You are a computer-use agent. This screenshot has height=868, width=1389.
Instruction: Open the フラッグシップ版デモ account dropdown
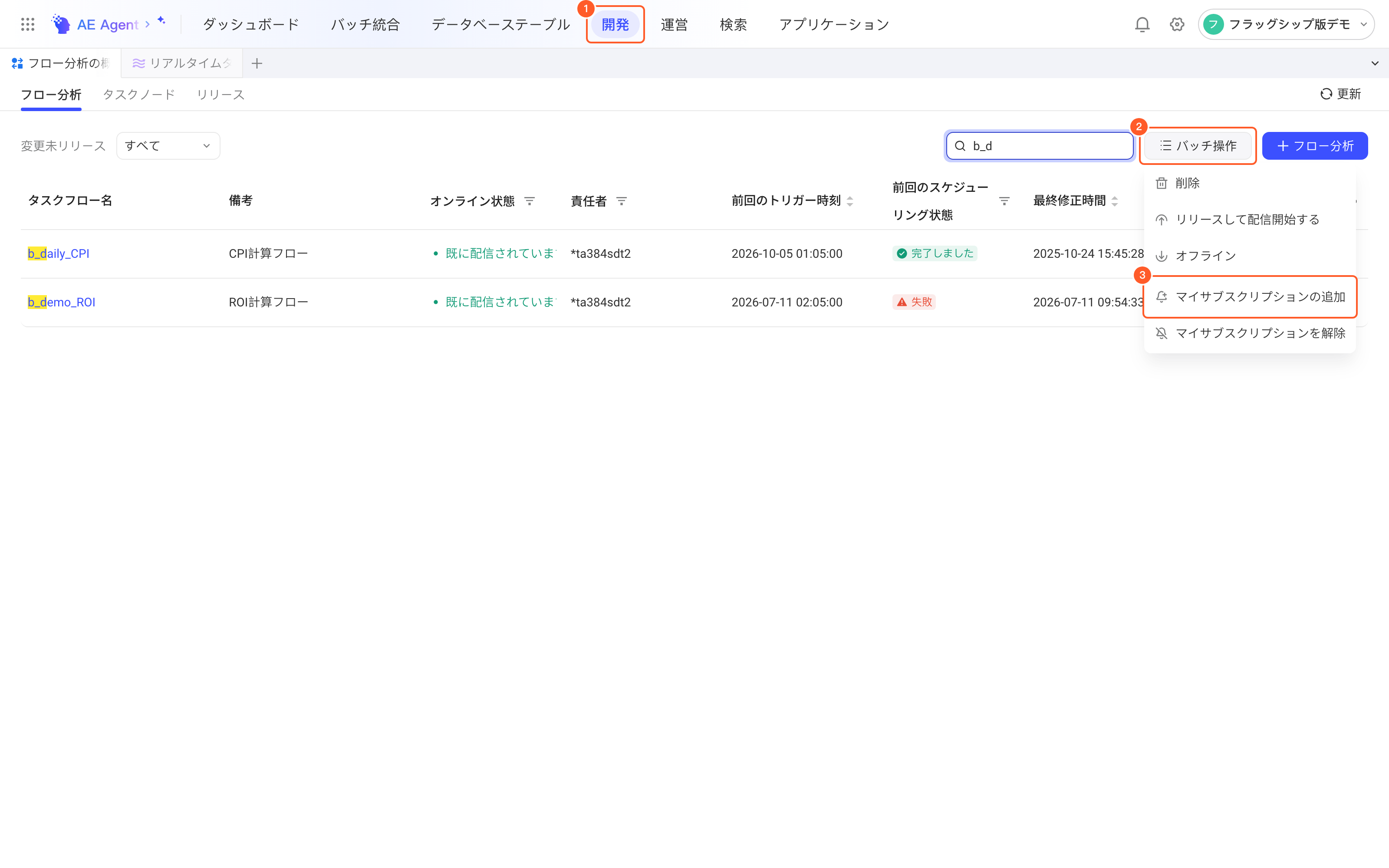1286,24
